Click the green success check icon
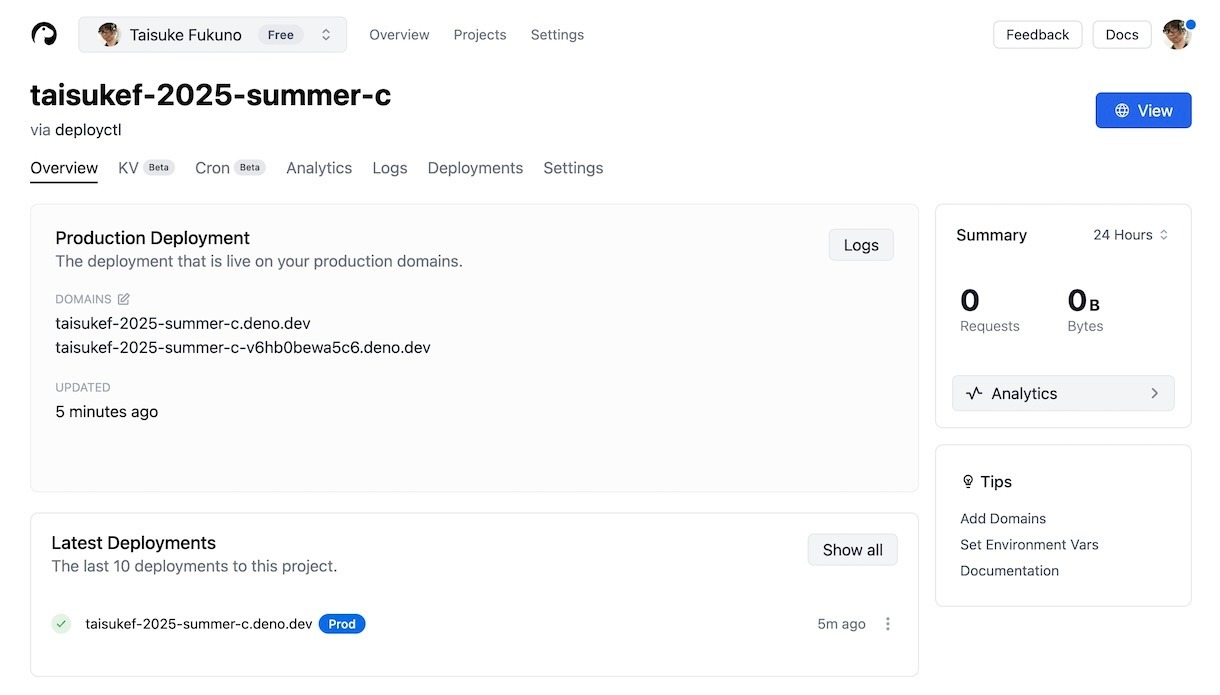This screenshot has height=695, width=1220. (62, 624)
